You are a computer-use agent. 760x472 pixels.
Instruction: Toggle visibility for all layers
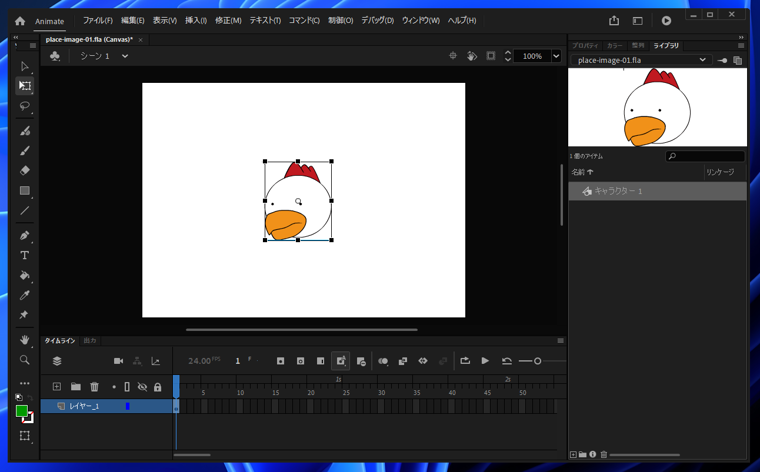[x=142, y=387]
